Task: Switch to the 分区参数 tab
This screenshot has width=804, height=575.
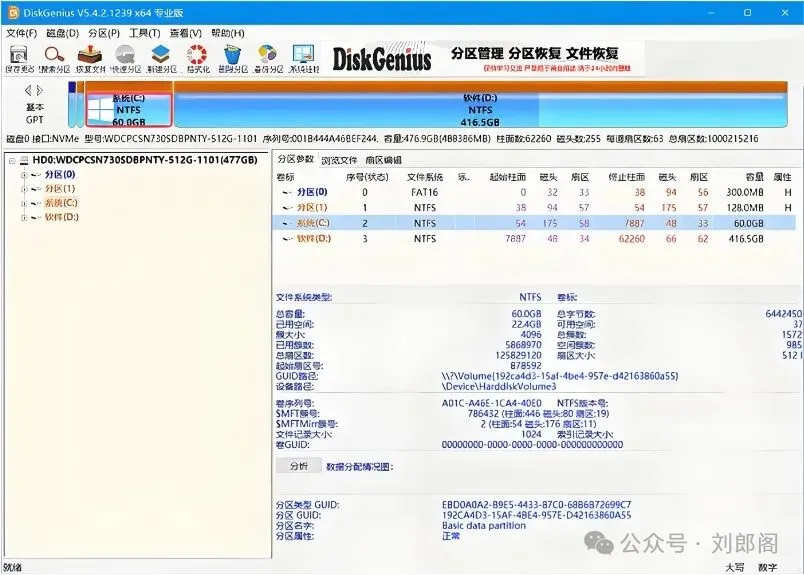Action: pyautogui.click(x=295, y=160)
